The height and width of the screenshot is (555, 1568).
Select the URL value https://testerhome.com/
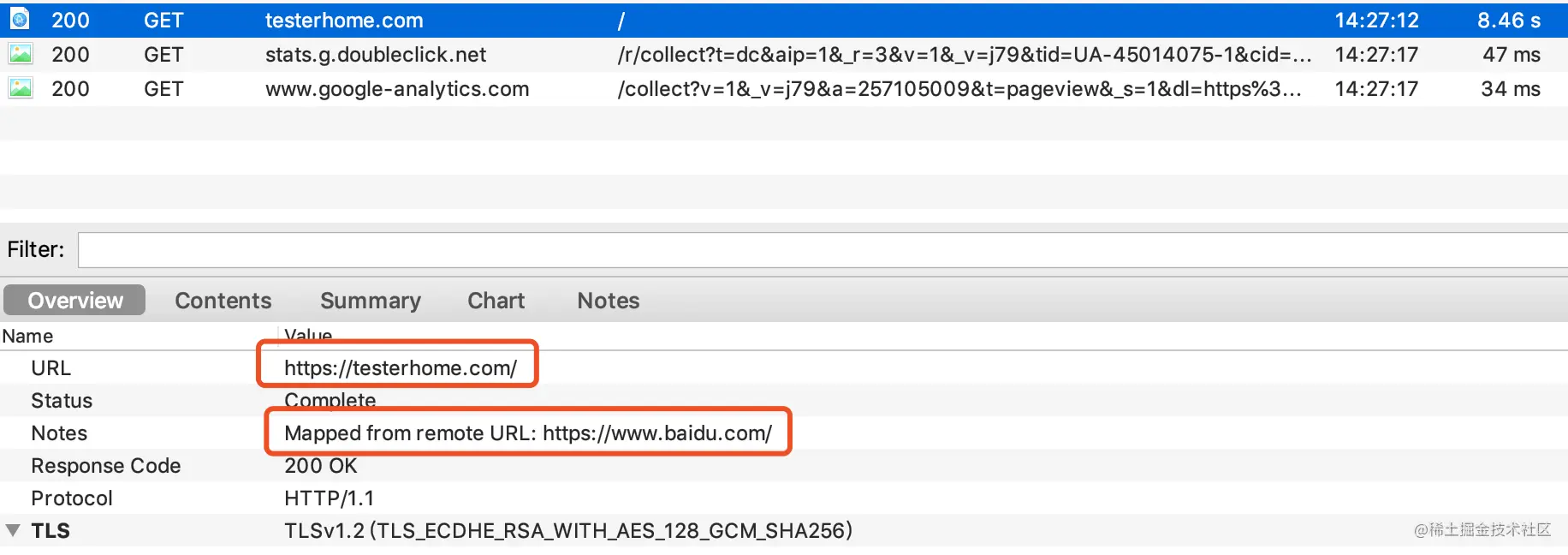pos(401,368)
